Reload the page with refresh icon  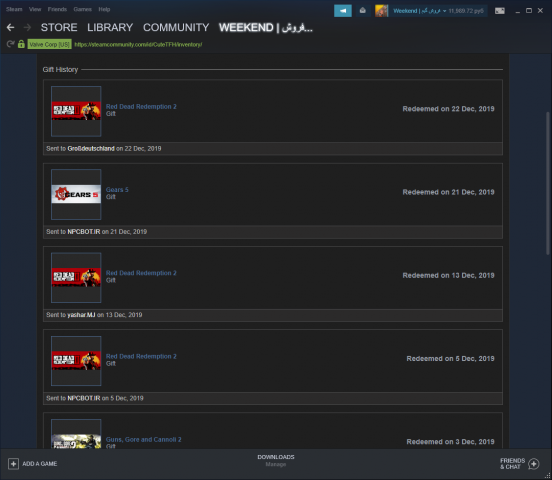11,44
